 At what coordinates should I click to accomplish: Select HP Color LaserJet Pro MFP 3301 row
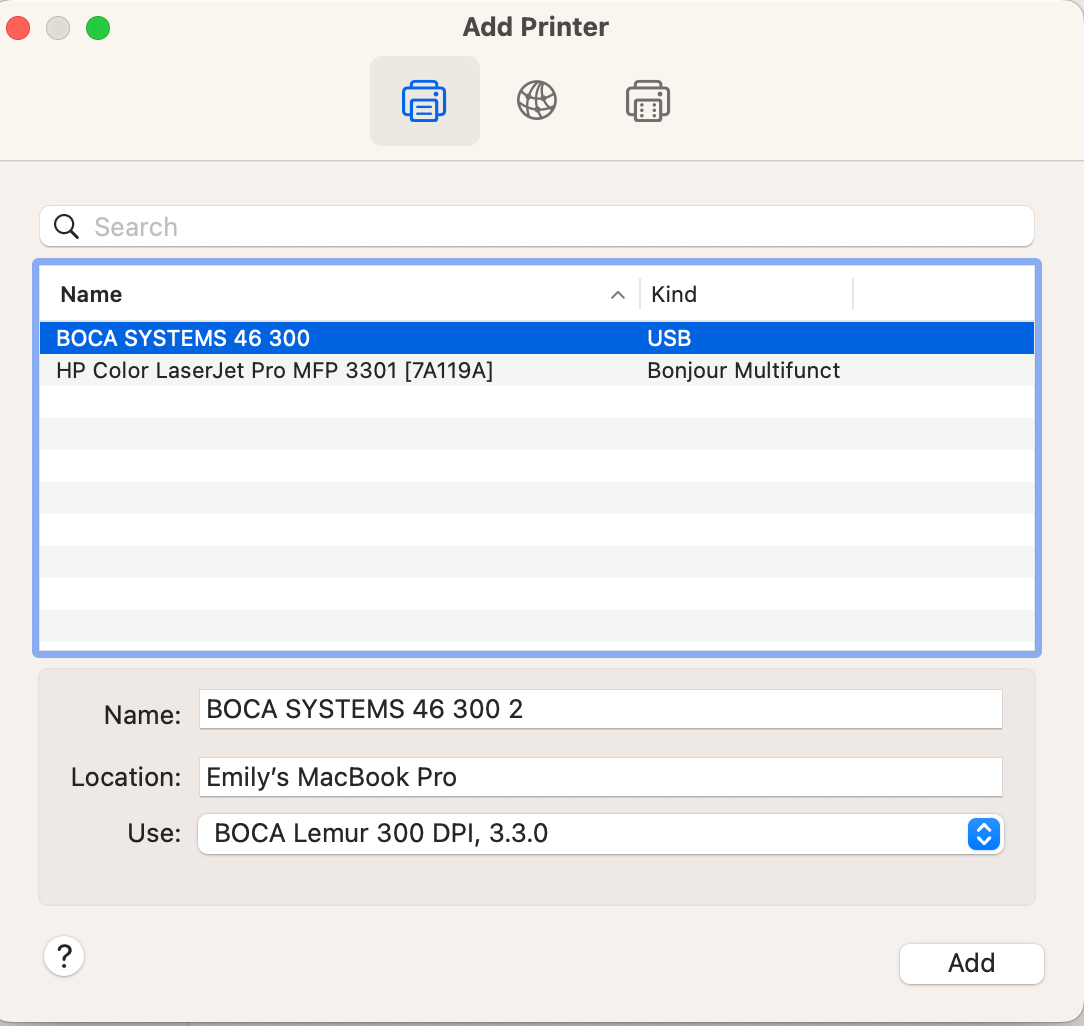click(x=536, y=371)
